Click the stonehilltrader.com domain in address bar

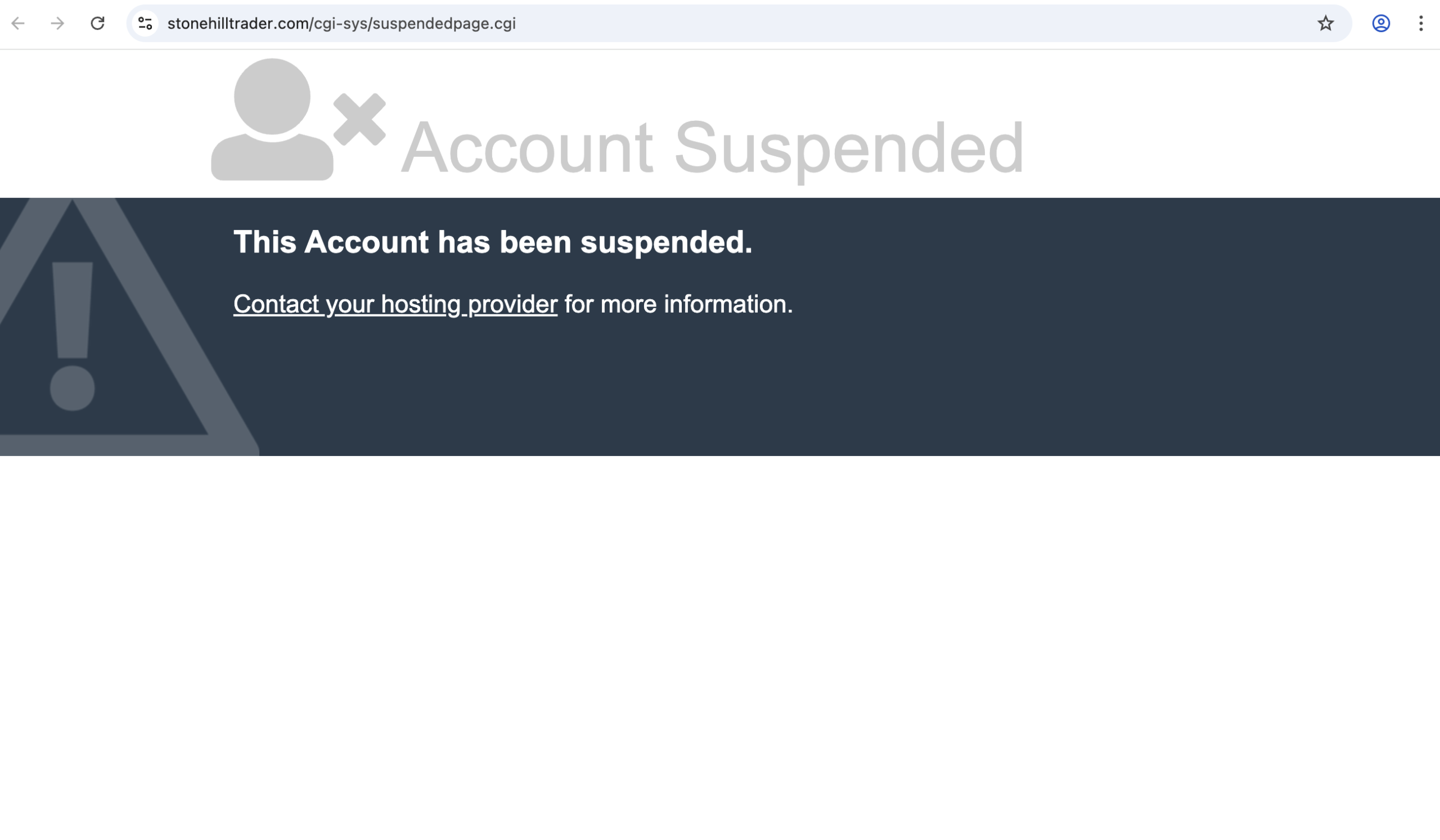click(x=238, y=24)
